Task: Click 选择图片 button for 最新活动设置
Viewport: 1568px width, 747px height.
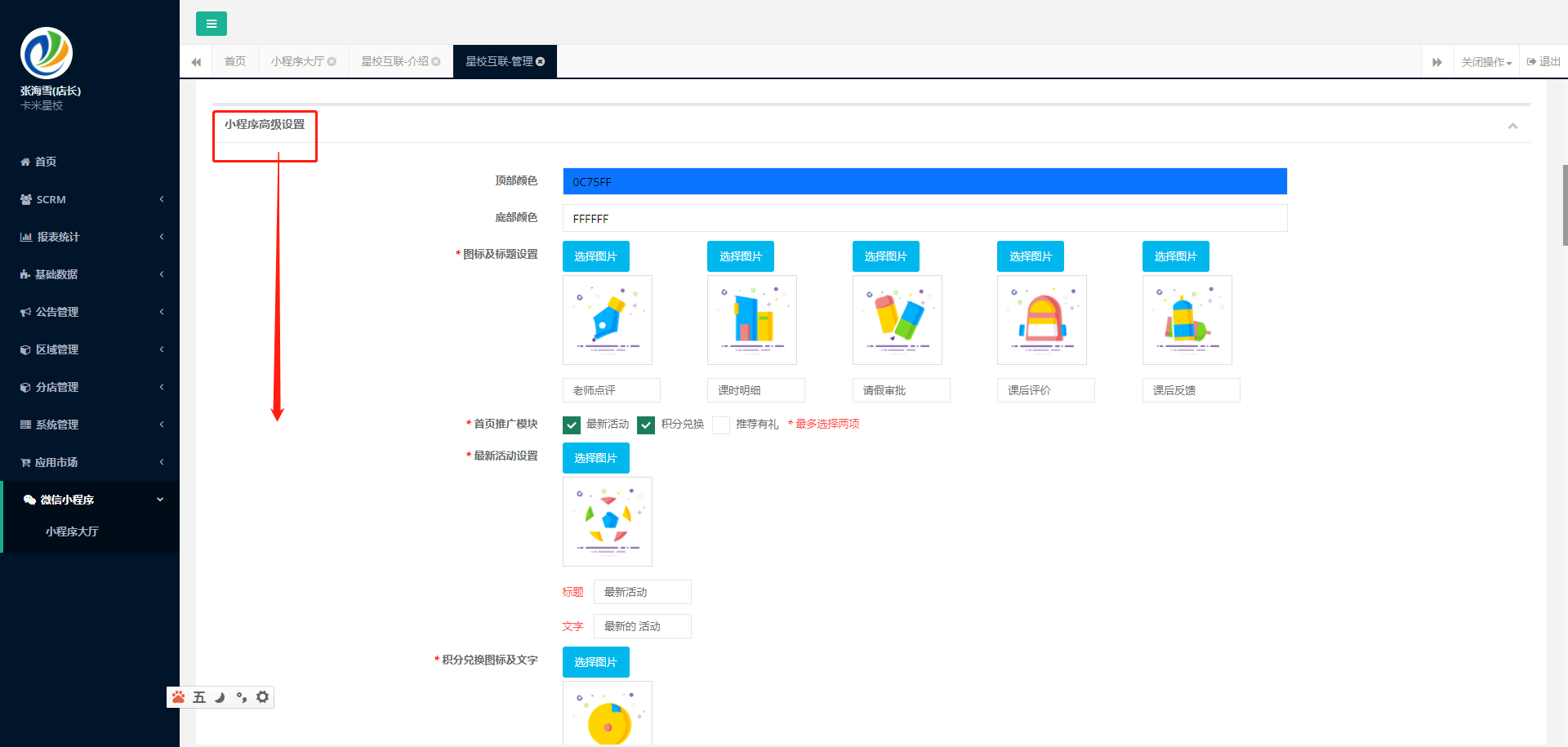Action: click(596, 458)
